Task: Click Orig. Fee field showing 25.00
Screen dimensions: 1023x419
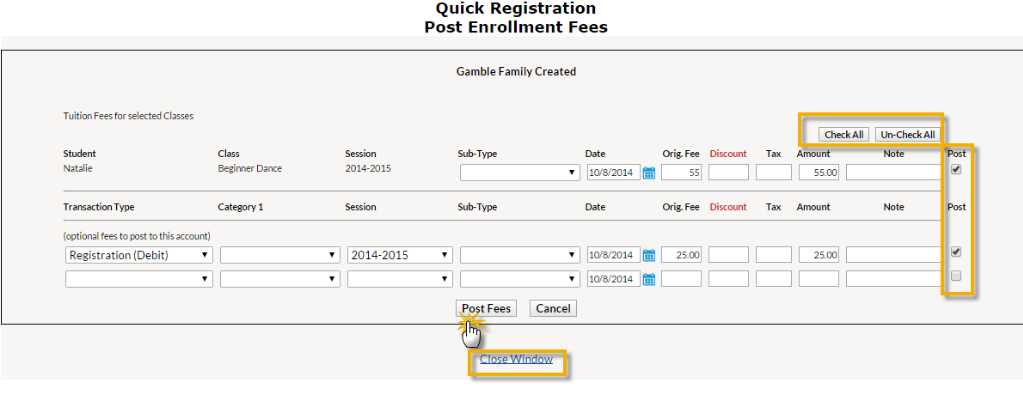Action: pyautogui.click(x=681, y=255)
